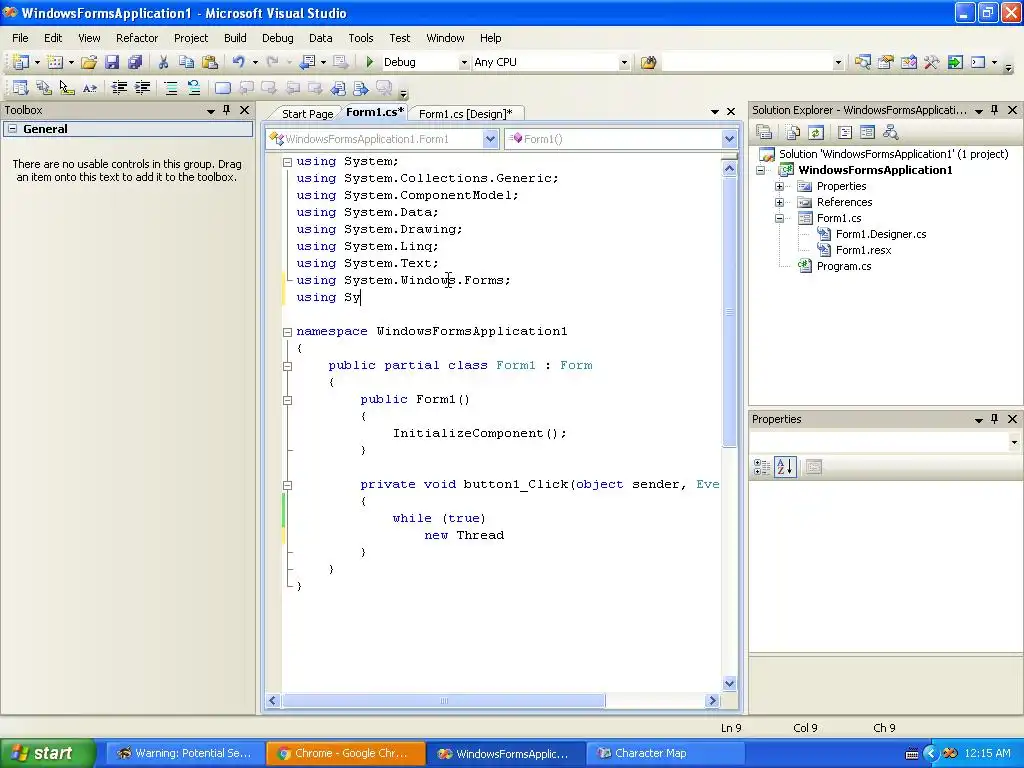Click the Start Page green arrow toolbar icon
Image resolution: width=1024 pixels, height=768 pixels.
(x=955, y=62)
